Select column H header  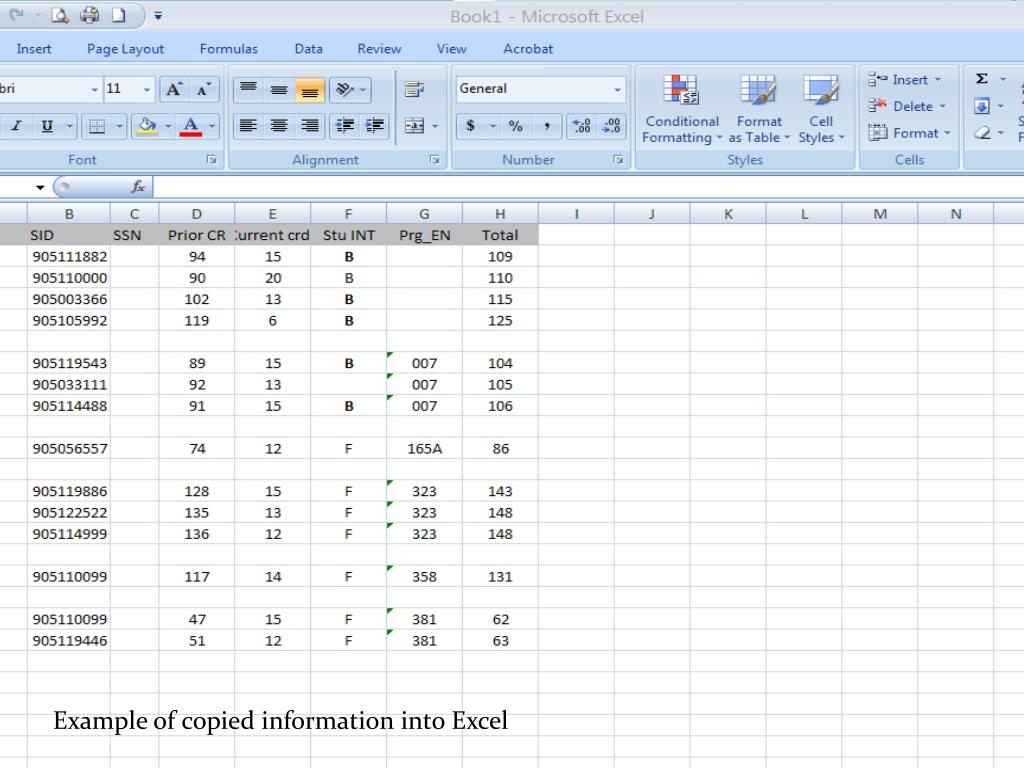click(x=500, y=214)
